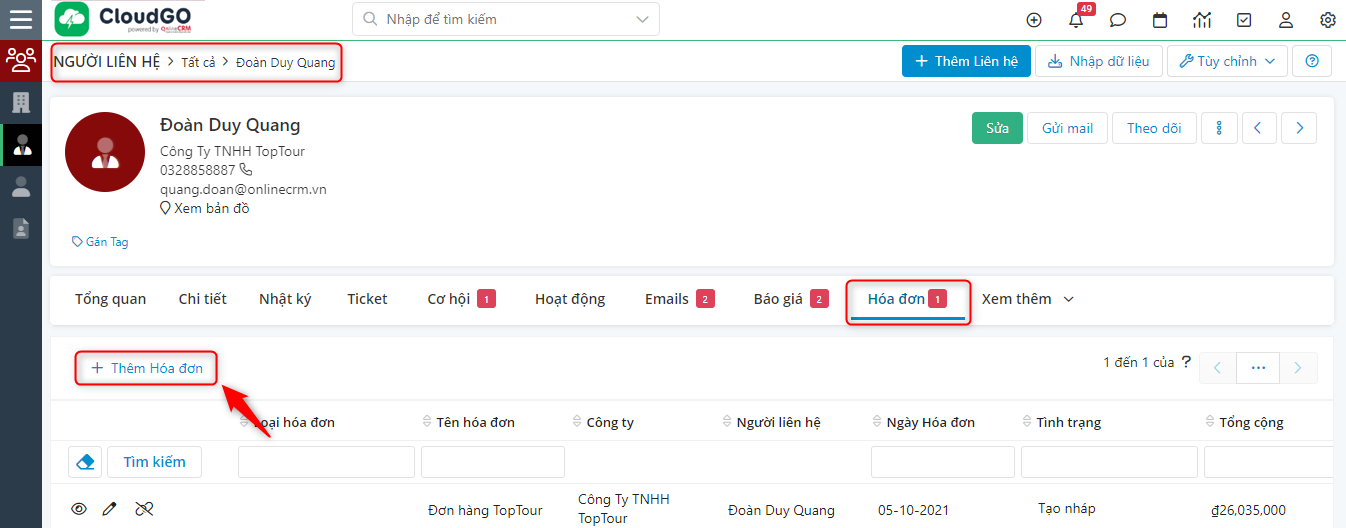Expand the Xem thêm tabs menu
The width and height of the screenshot is (1346, 528).
click(x=1027, y=299)
